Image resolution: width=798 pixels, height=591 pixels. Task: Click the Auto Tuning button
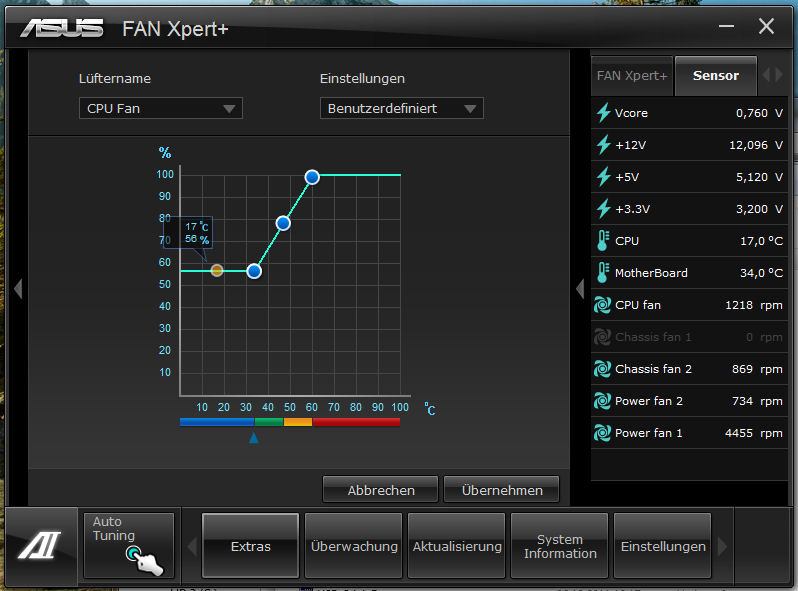(129, 546)
